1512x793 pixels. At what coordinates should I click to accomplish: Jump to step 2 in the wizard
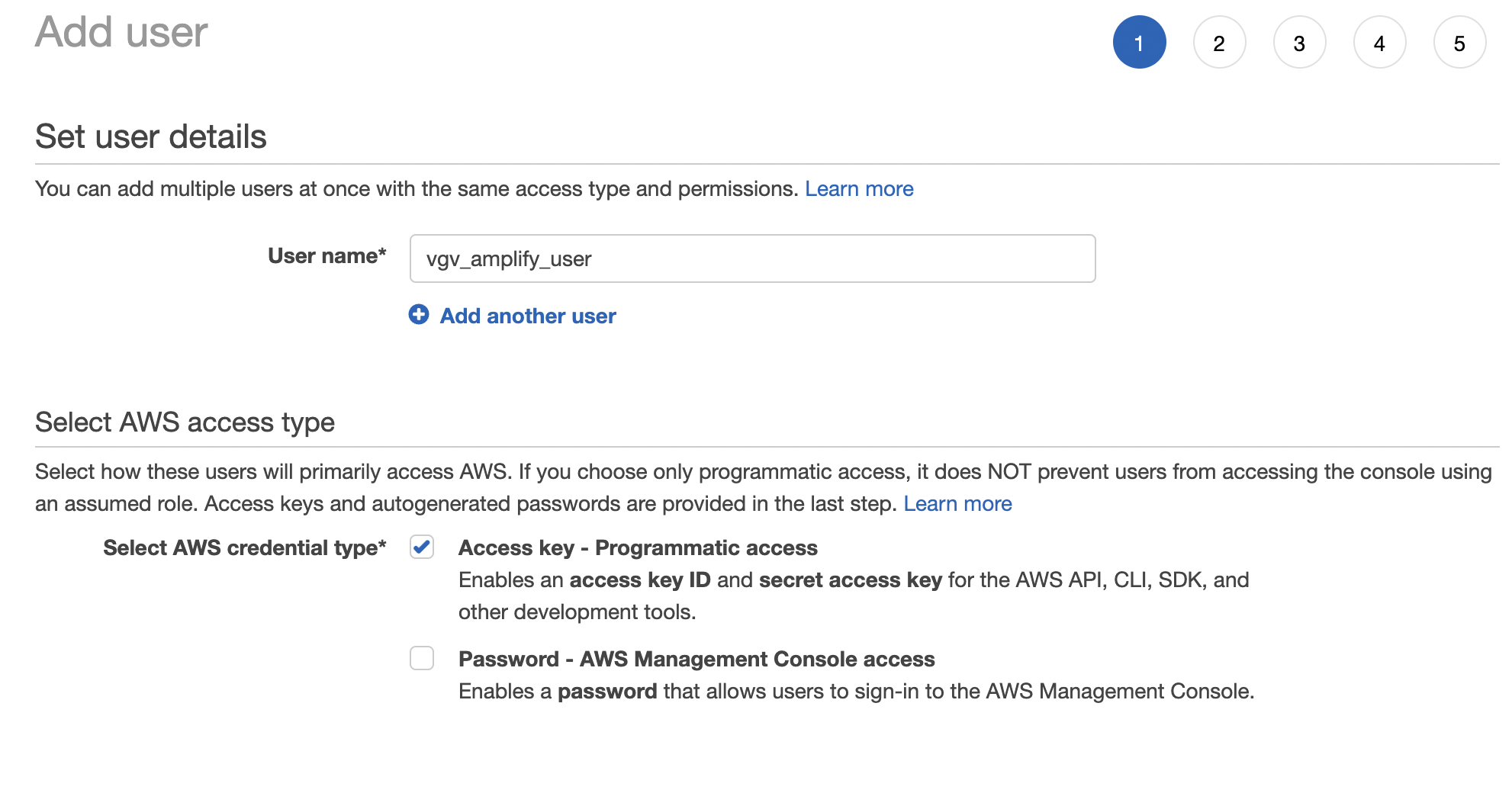(x=1219, y=42)
